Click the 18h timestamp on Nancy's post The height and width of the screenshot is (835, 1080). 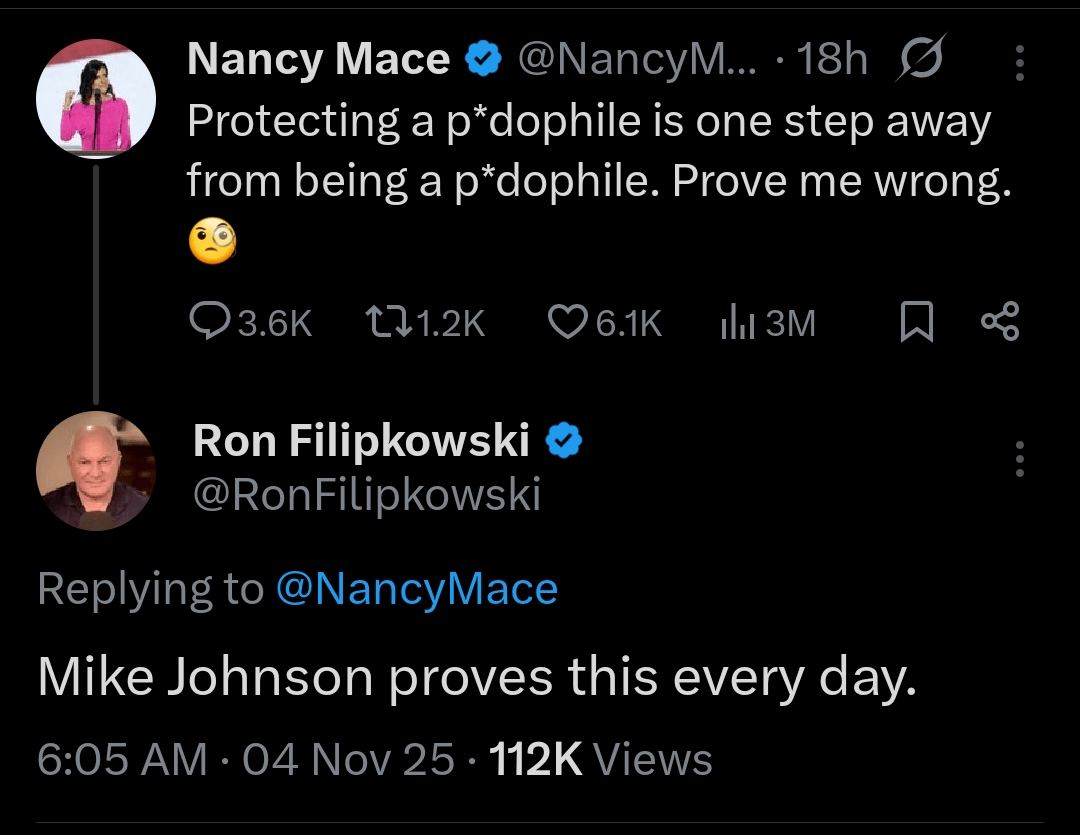pos(833,61)
